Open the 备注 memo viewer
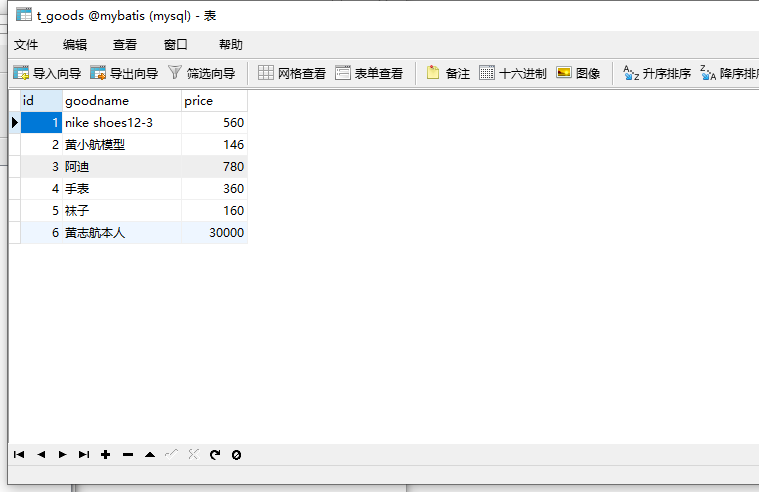 coord(448,73)
